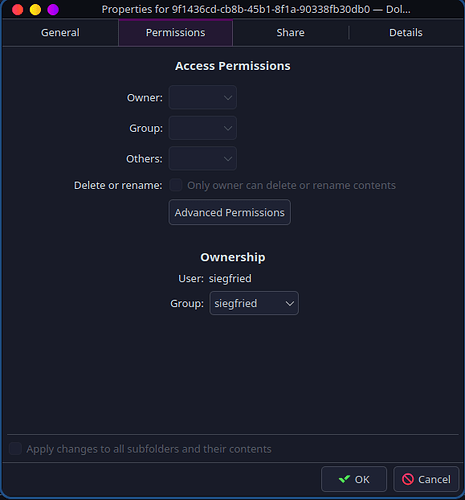Viewport: 465px width, 500px height.
Task: Click the red prohibition icon on Cancel
Action: tap(408, 479)
